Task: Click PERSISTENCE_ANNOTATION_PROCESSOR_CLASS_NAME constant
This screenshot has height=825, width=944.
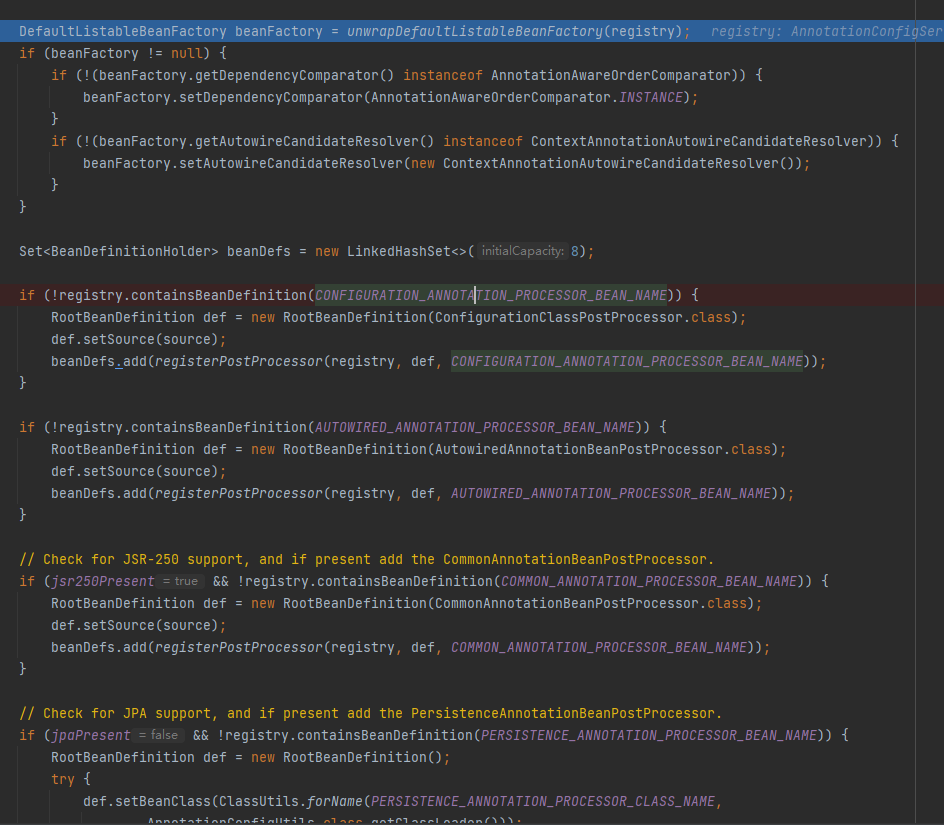Action: point(542,802)
